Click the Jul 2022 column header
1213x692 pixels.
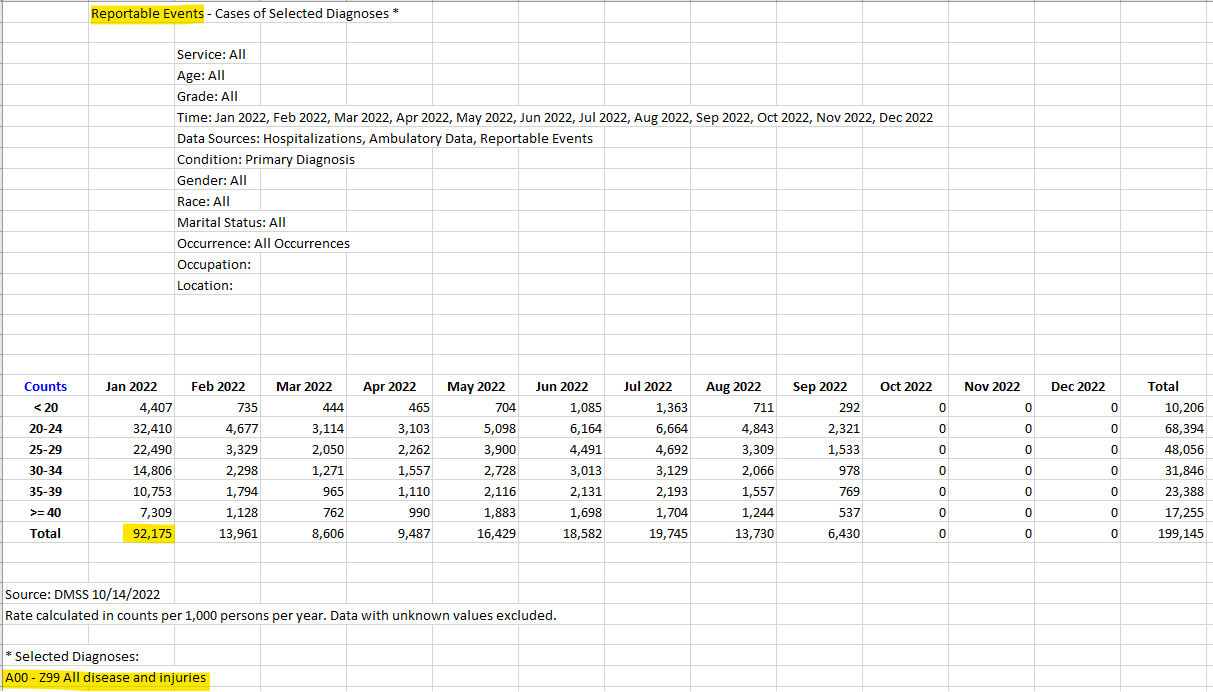tap(648, 386)
